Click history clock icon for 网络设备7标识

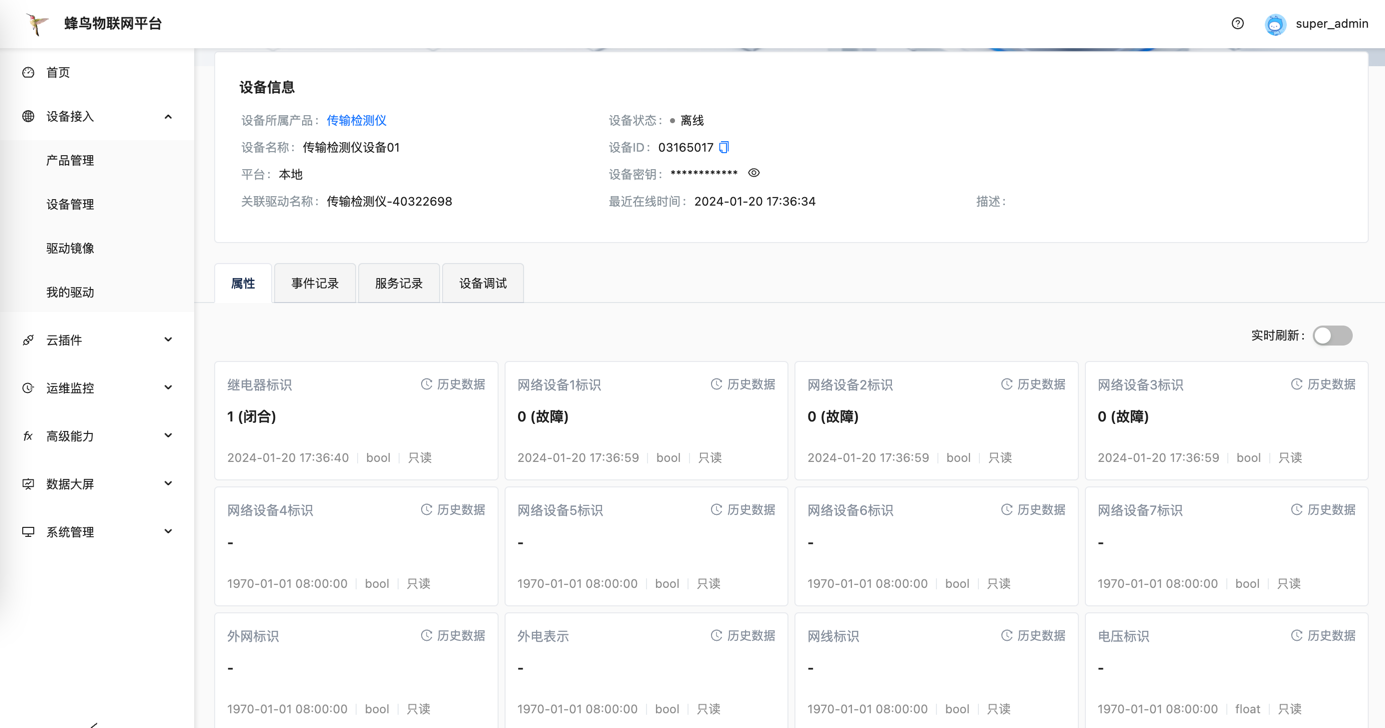click(x=1296, y=510)
